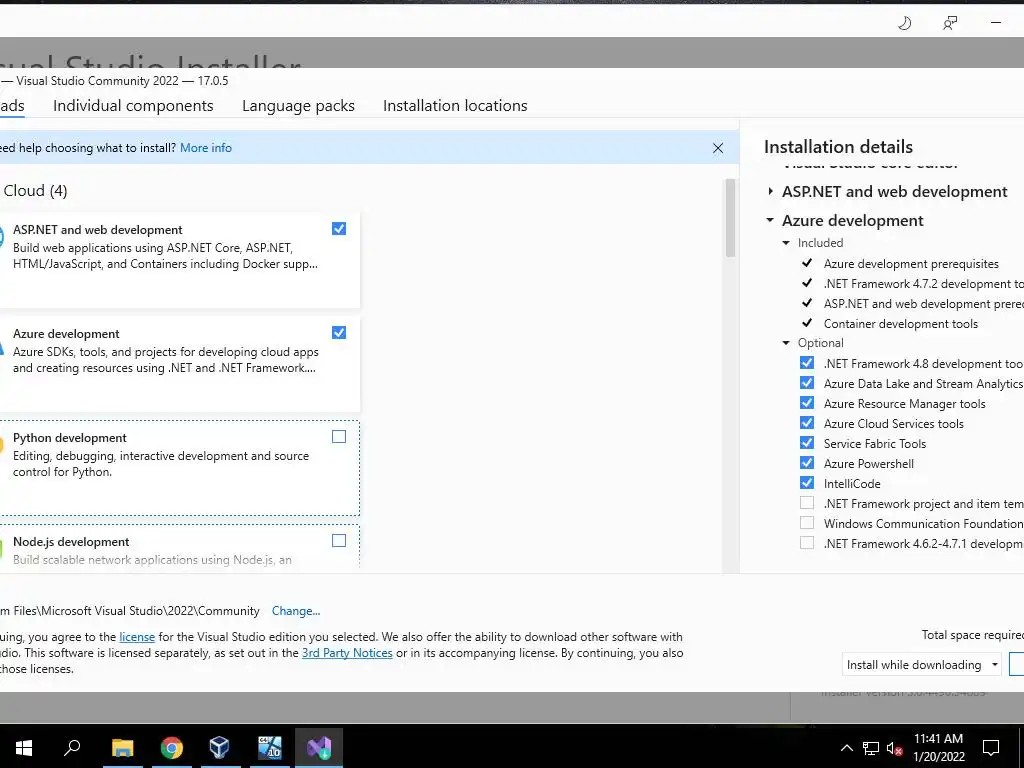Show hidden system tray icons
Image resolution: width=1024 pixels, height=768 pixels.
(x=846, y=748)
